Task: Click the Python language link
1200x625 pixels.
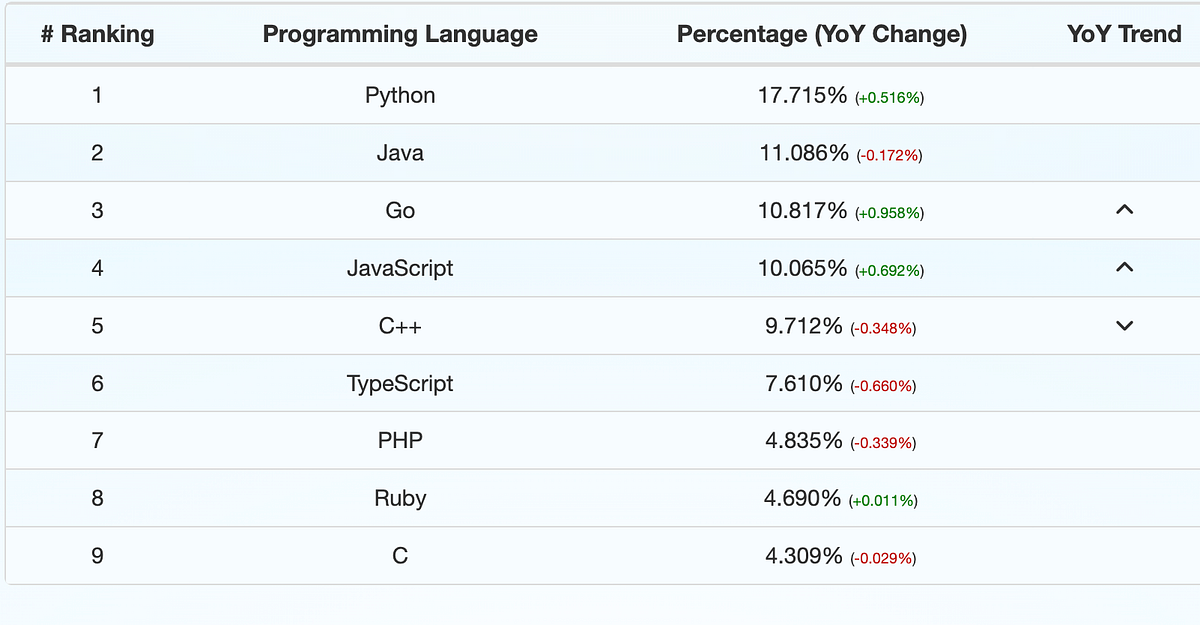Action: [x=400, y=95]
